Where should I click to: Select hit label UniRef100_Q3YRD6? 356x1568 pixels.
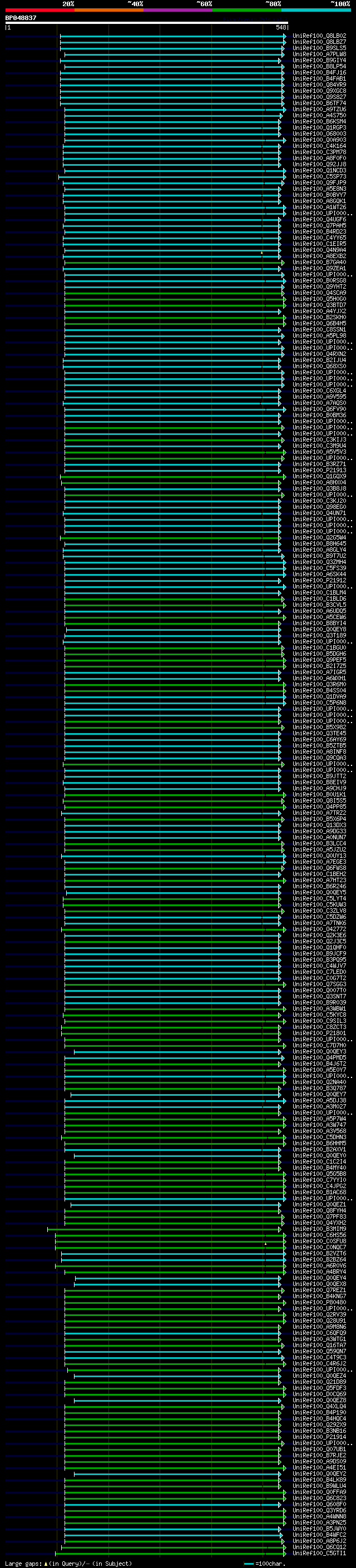tap(319, 1511)
